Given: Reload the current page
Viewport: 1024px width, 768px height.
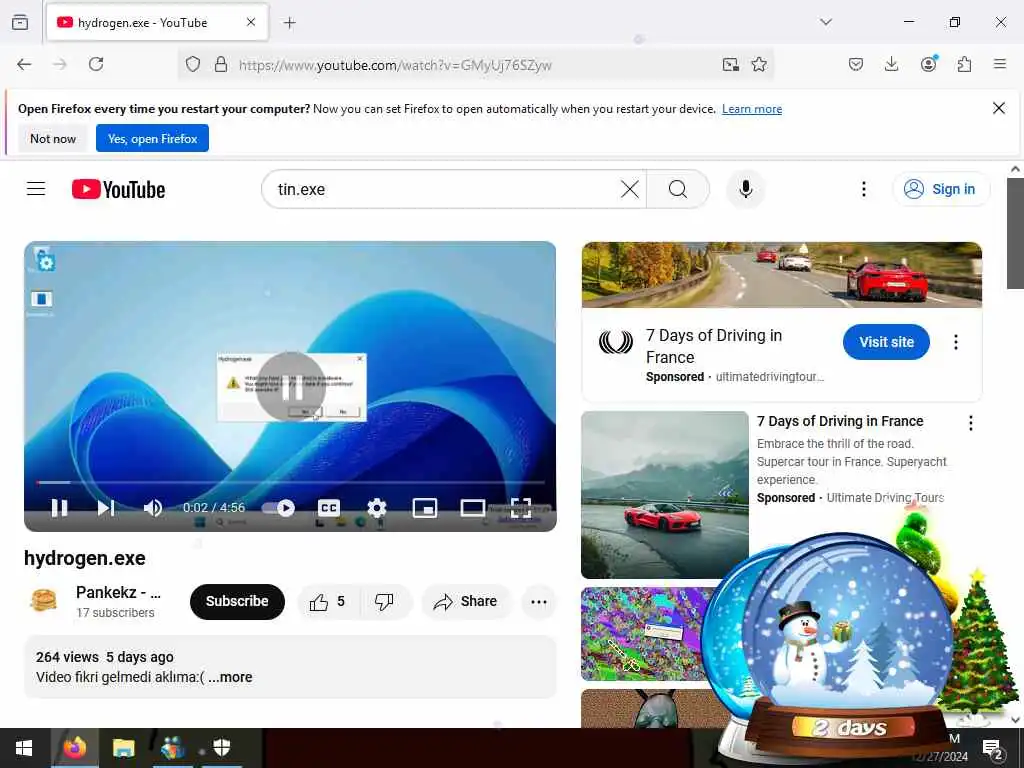Looking at the screenshot, I should 96,64.
